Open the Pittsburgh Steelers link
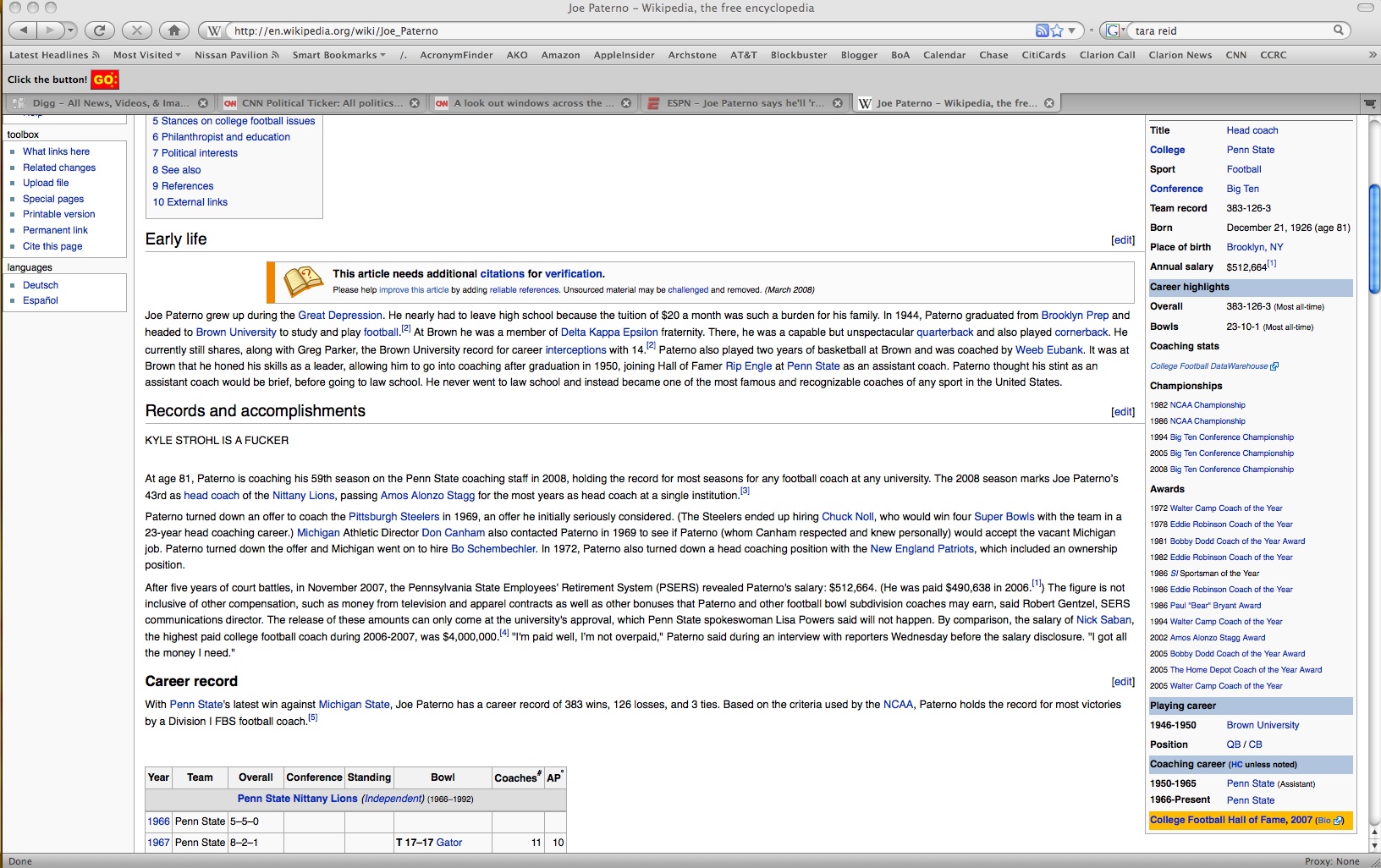Image resolution: width=1381 pixels, height=868 pixels. pos(394,517)
